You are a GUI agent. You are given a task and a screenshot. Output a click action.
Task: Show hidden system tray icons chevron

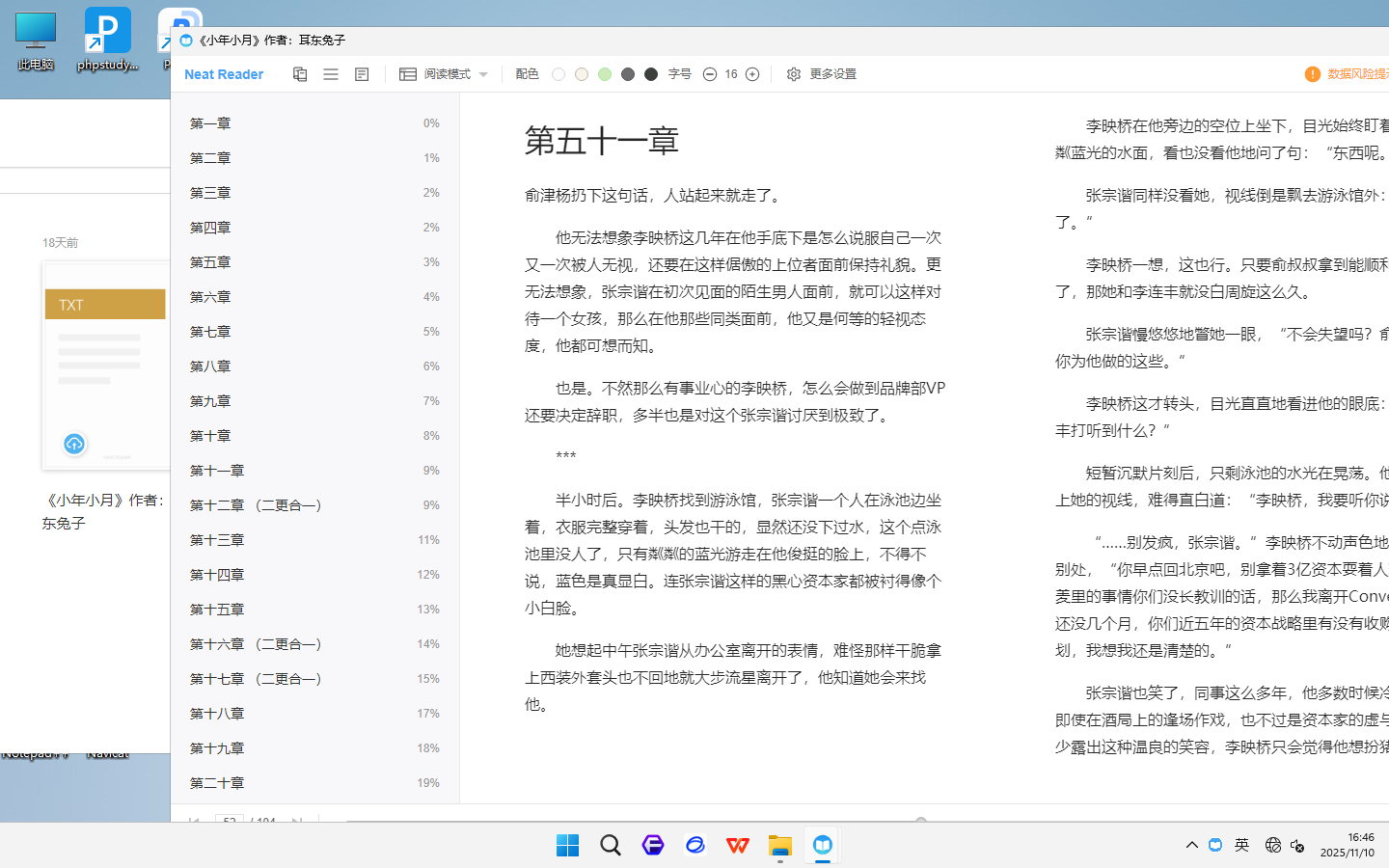(1192, 845)
